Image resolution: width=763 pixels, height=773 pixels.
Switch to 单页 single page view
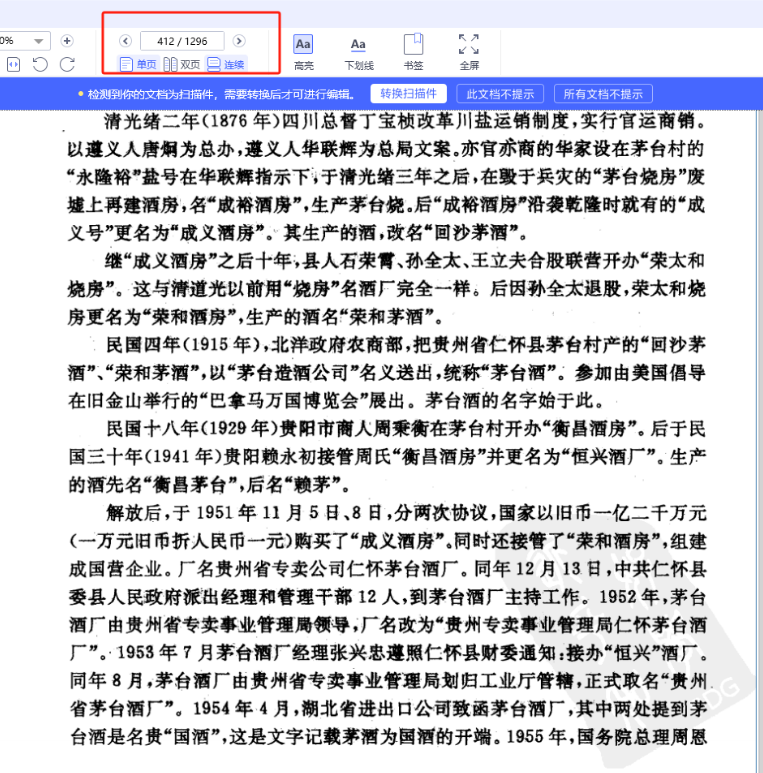coord(138,65)
